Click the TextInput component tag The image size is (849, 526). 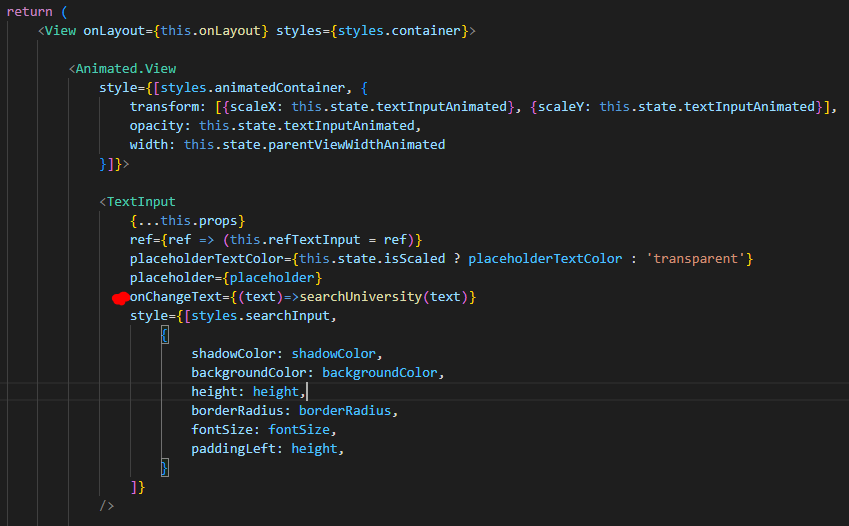[x=141, y=202]
